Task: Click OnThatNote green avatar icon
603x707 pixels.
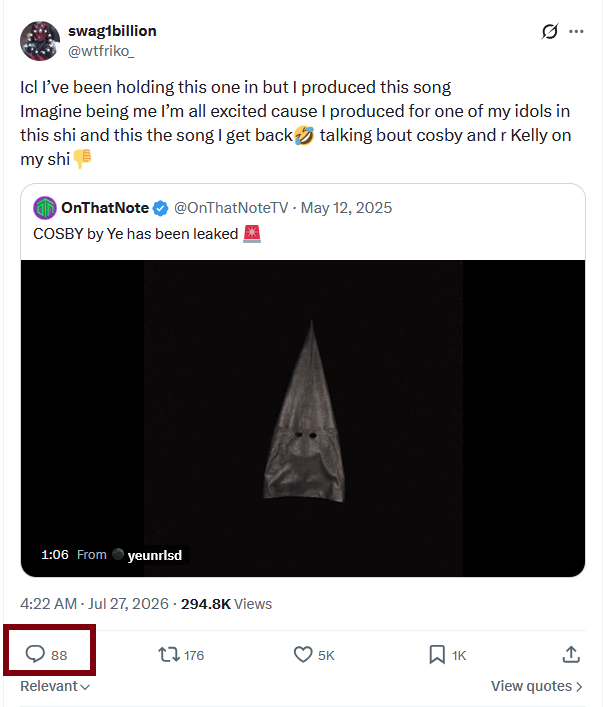Action: [x=45, y=208]
